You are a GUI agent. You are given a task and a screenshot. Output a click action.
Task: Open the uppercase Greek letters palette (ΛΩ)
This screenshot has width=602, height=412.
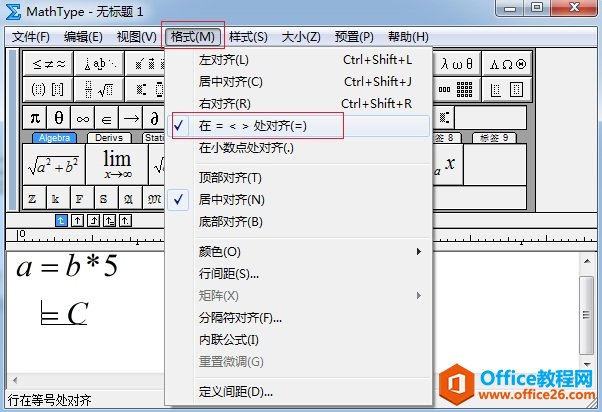[x=507, y=64]
